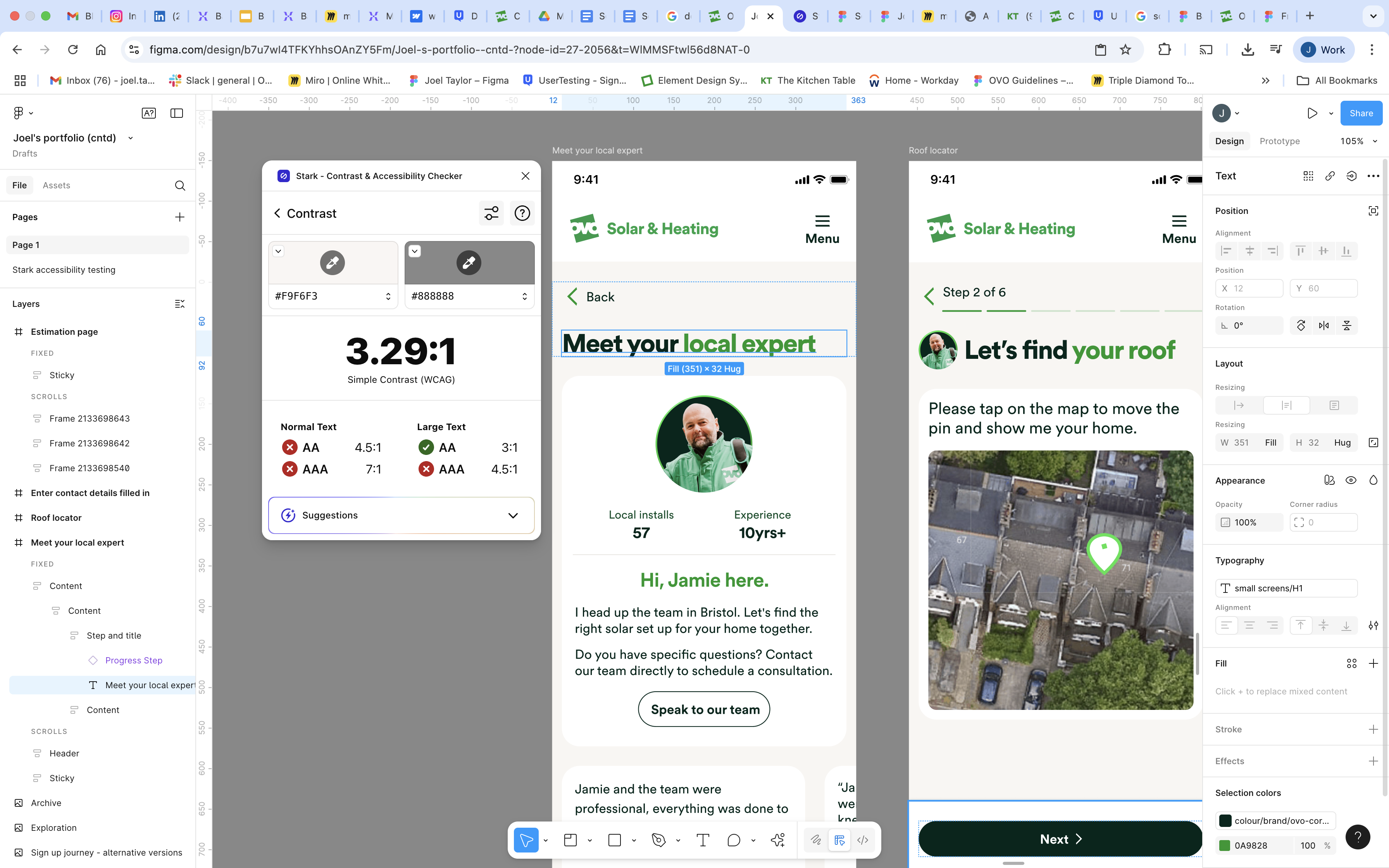Click the 0A9828 green selection color swatch

coord(1225,845)
